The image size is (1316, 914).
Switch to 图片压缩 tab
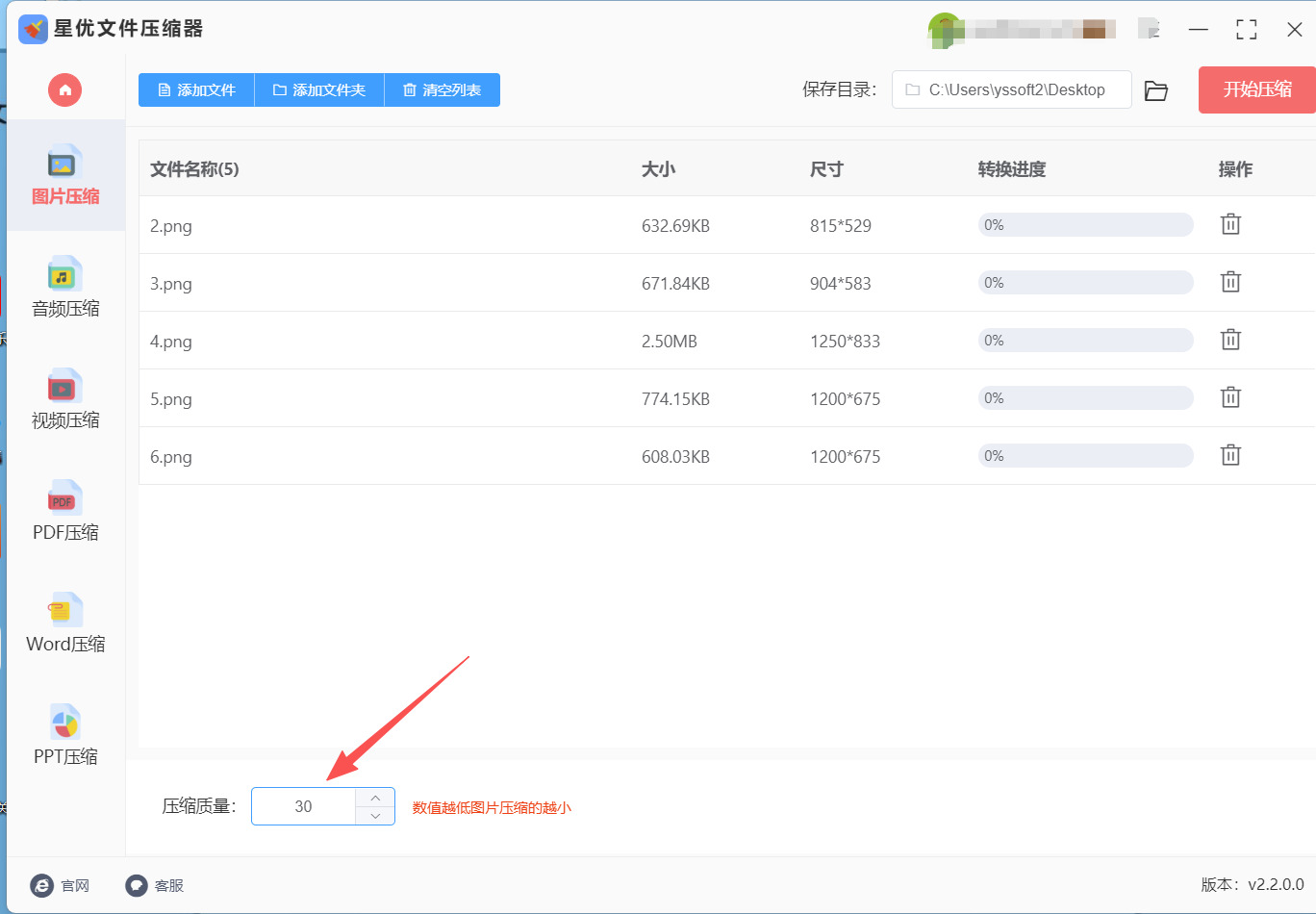point(65,175)
